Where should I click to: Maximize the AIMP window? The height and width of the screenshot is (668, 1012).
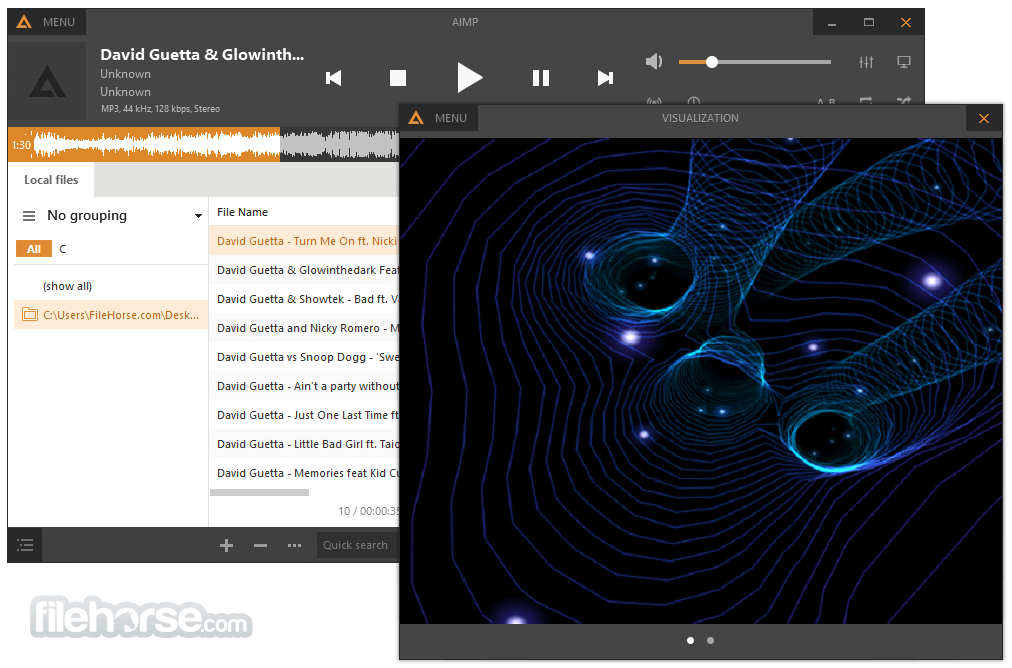[869, 23]
